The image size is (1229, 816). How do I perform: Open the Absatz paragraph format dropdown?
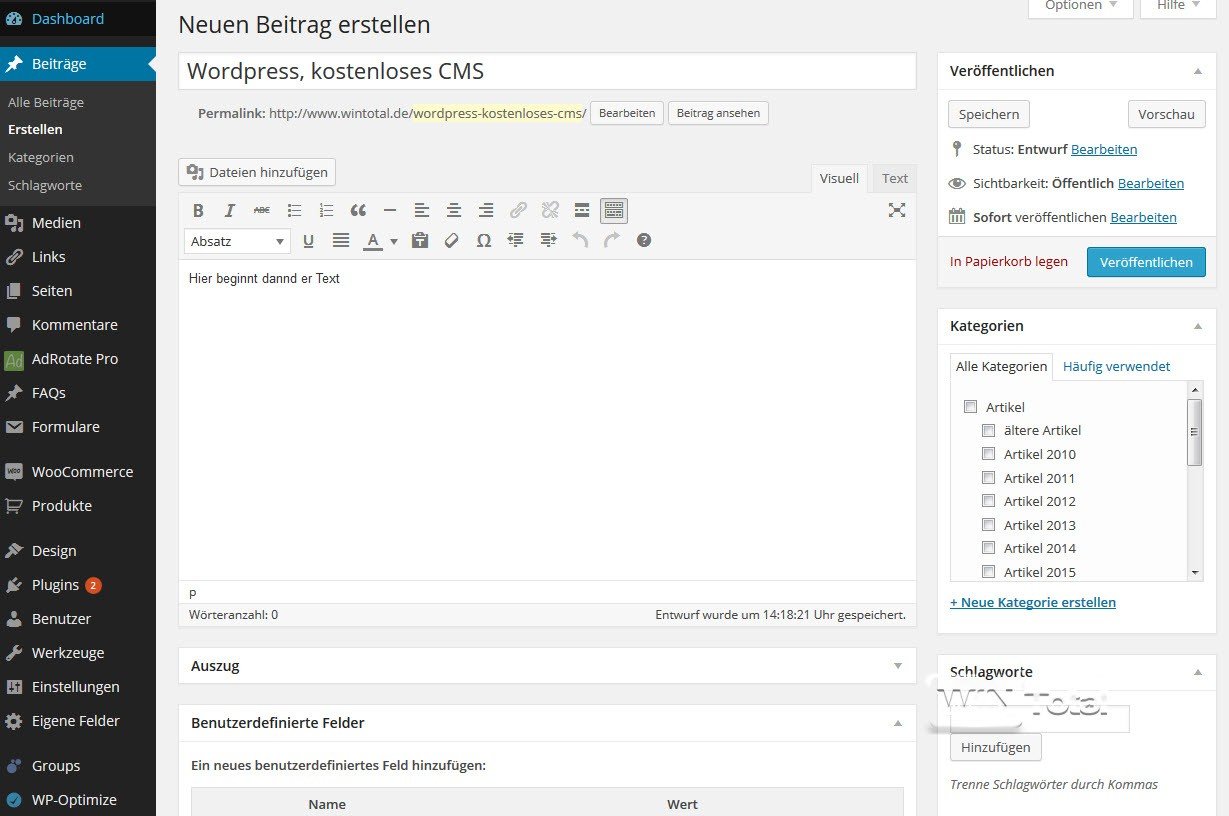click(x=237, y=241)
